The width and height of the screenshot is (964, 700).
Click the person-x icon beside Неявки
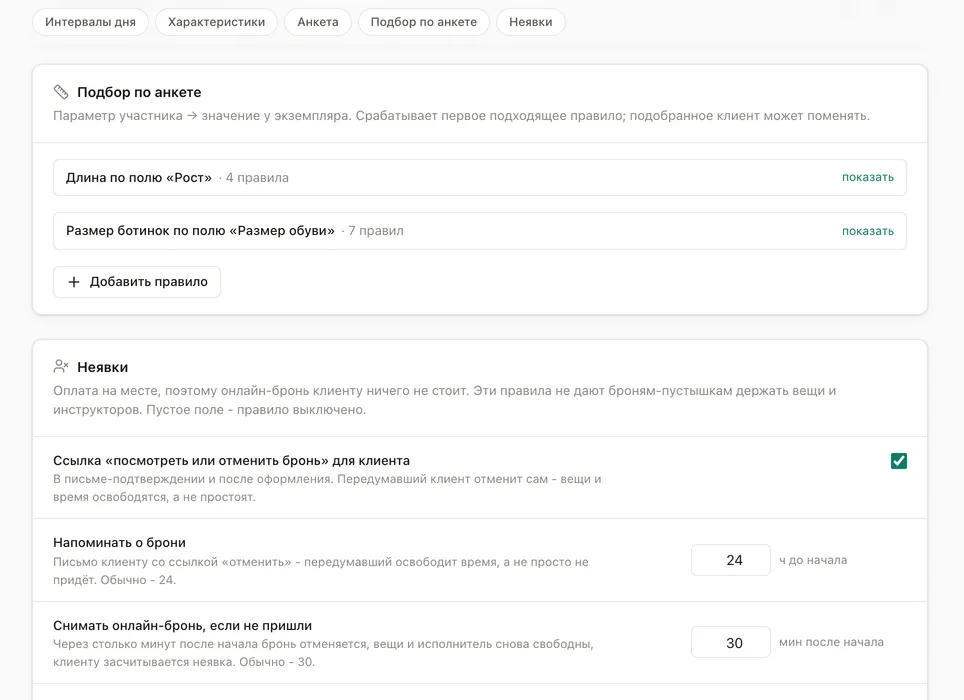point(61,367)
